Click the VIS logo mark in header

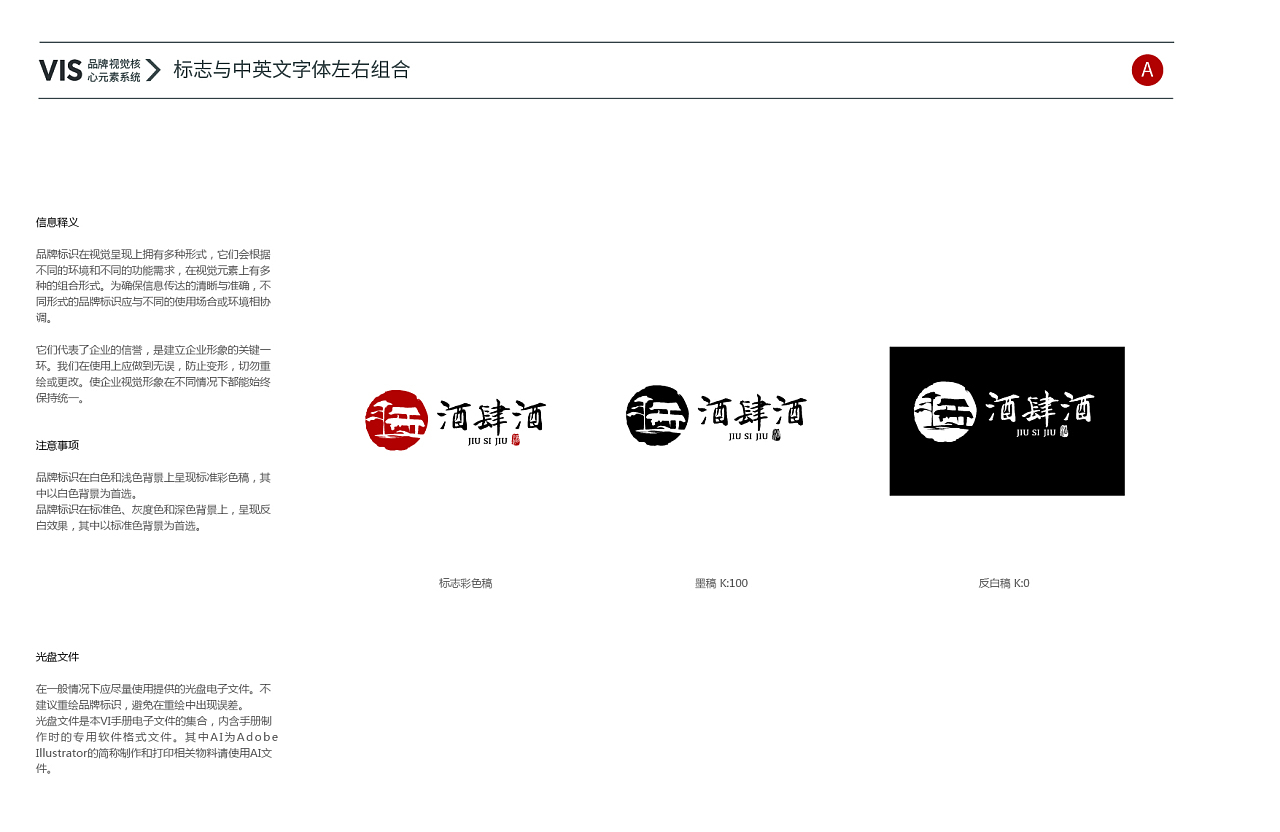pyautogui.click(x=60, y=70)
